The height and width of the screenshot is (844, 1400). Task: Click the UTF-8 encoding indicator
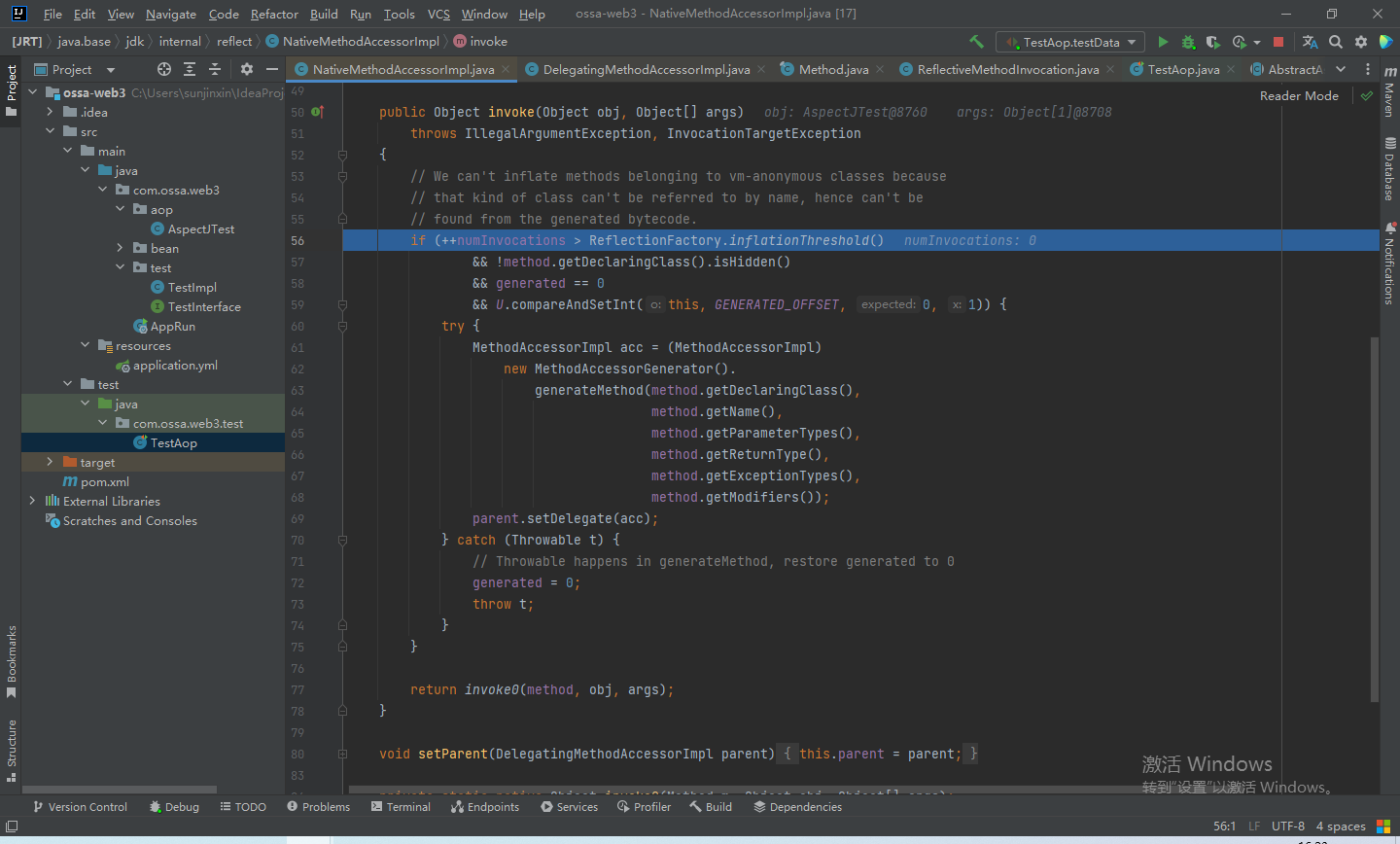[x=1288, y=826]
